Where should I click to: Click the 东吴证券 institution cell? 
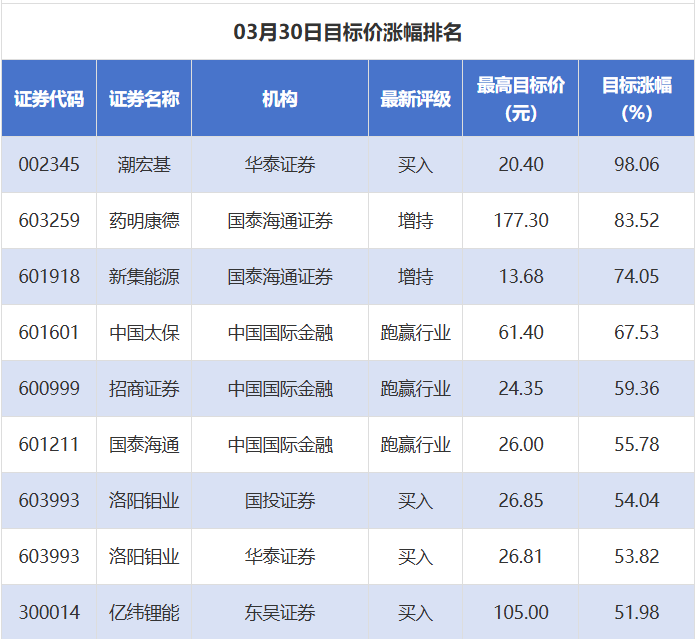click(x=280, y=612)
